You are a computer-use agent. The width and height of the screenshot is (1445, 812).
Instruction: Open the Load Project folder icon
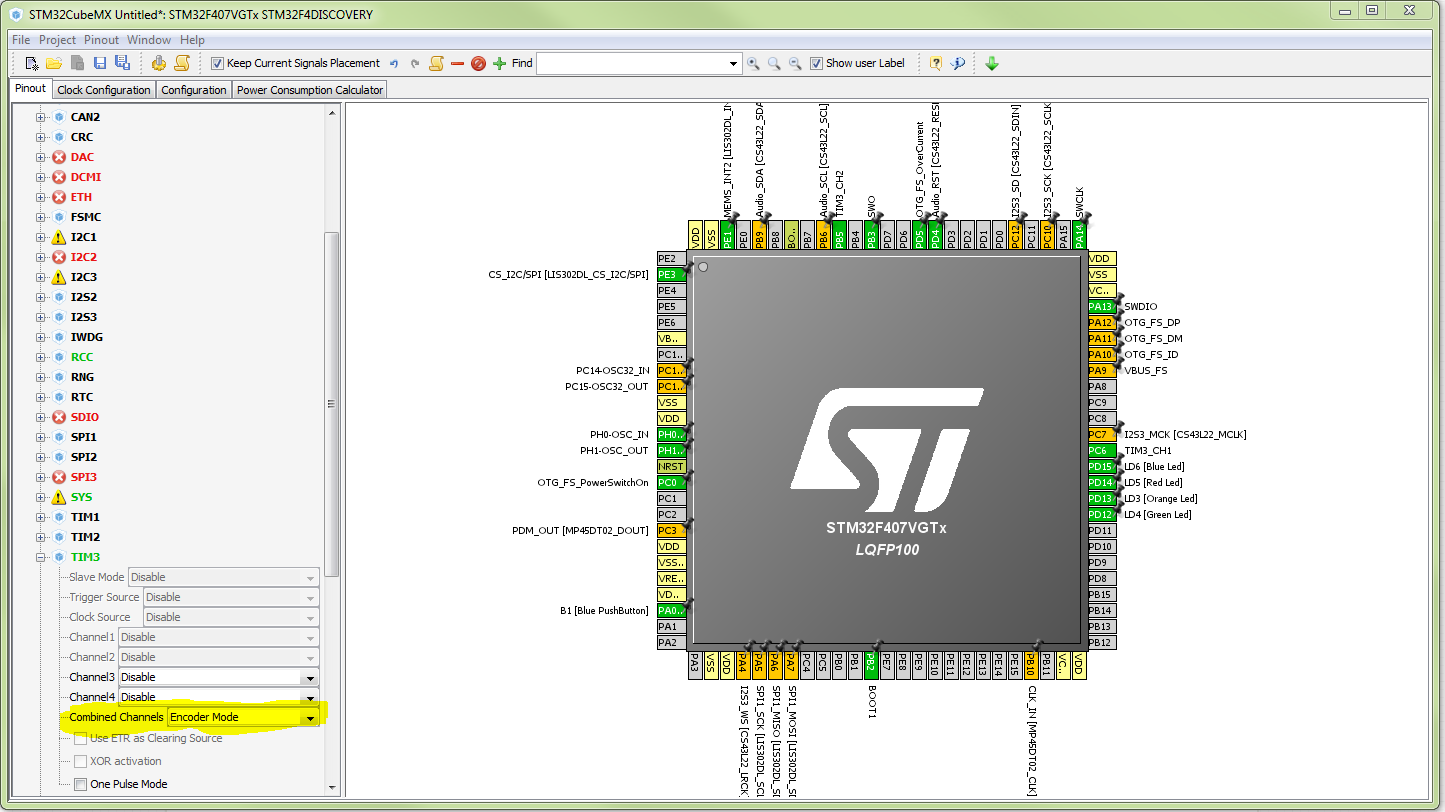(x=54, y=63)
